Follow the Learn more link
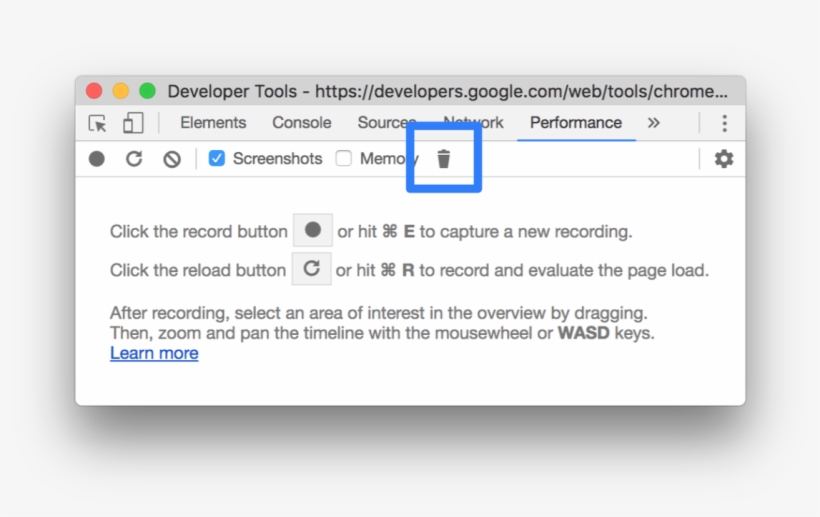This screenshot has height=517, width=820. click(154, 353)
